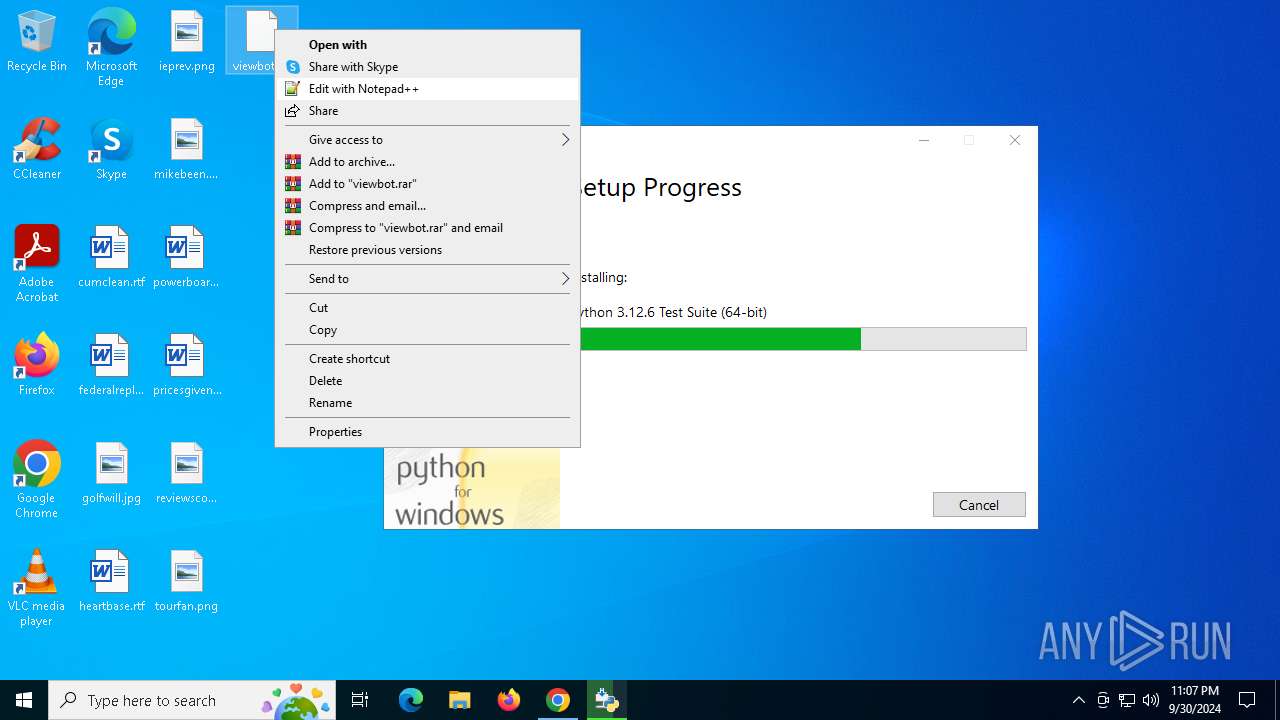Select cumclean.rtf document icon
Viewport: 1280px width, 720px height.
(x=111, y=258)
